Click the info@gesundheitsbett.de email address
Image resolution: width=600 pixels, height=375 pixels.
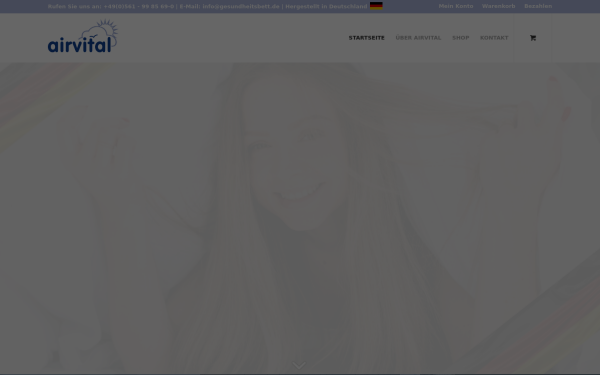coord(241,7)
